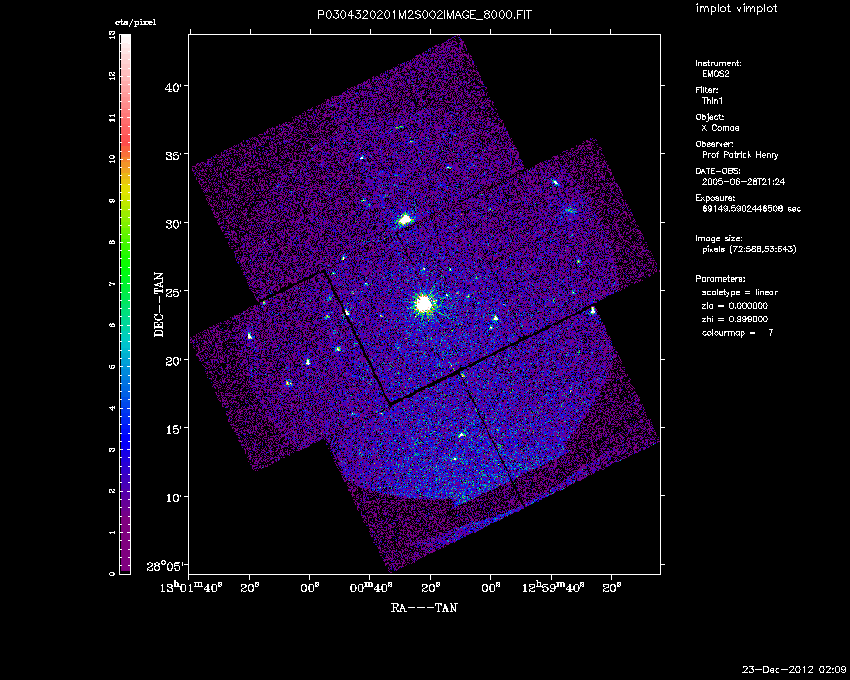
Task: Click the declination label 28°05'
Action: (167, 567)
